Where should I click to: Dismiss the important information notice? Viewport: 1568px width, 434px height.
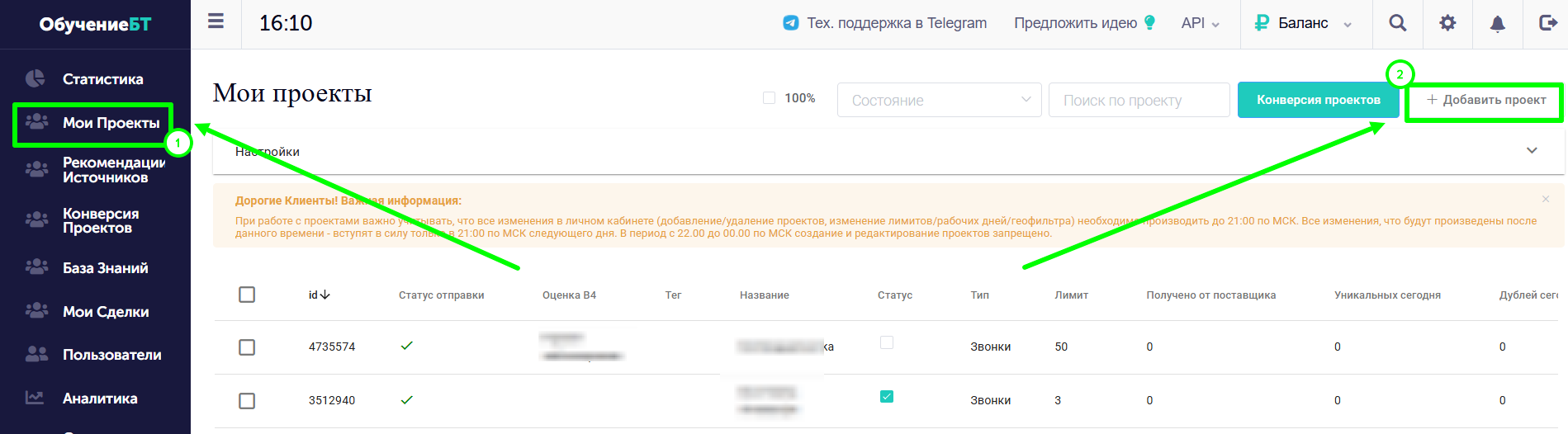coord(1546,199)
